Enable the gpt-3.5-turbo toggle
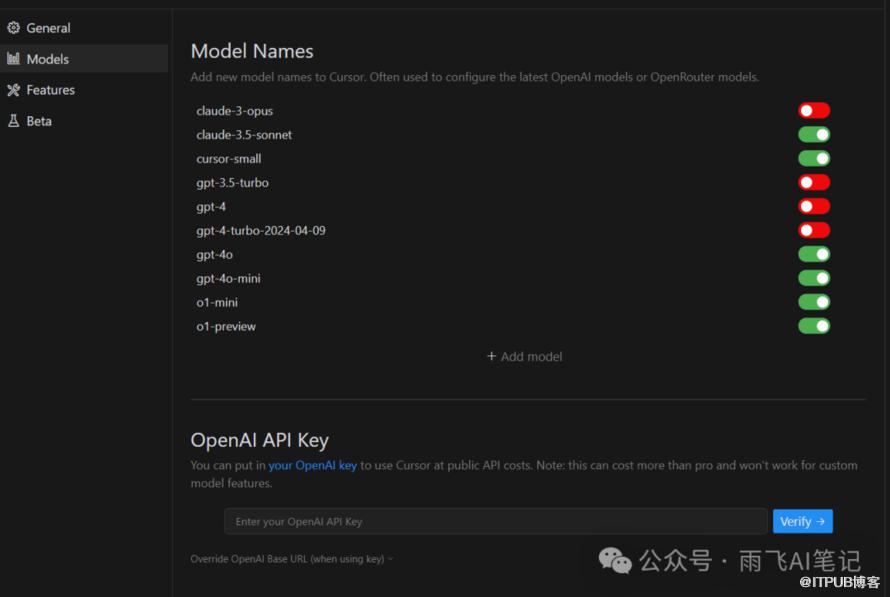The height and width of the screenshot is (597, 890). pyautogui.click(x=814, y=182)
